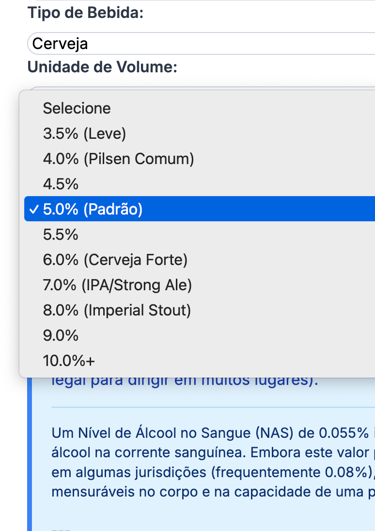The image size is (375, 531).
Task: Select the 10.0%+ option
Action: tap(200, 361)
